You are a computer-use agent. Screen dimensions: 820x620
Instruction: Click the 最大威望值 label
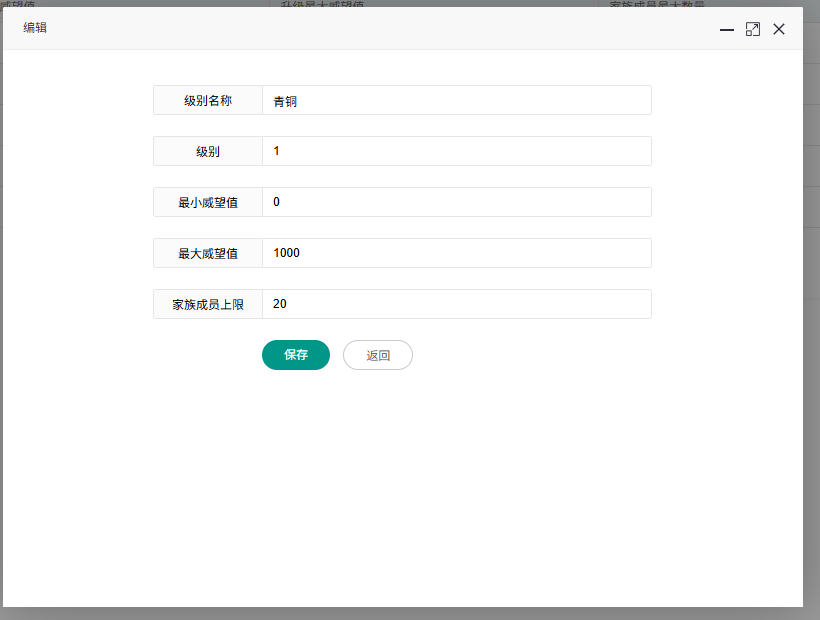(208, 254)
